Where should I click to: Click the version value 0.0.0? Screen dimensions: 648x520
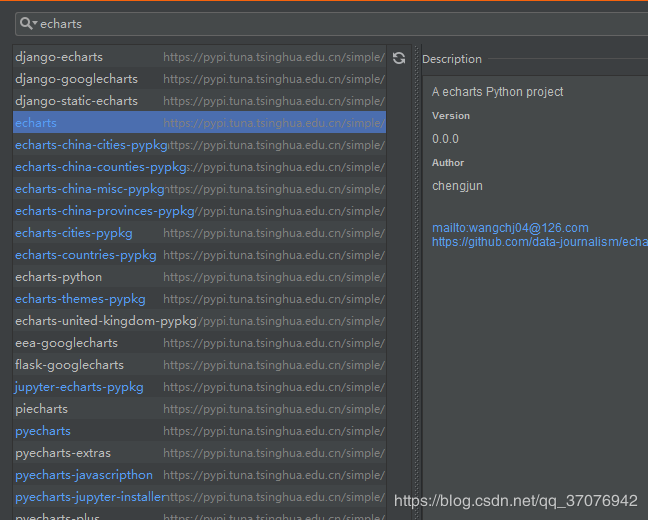click(x=445, y=139)
